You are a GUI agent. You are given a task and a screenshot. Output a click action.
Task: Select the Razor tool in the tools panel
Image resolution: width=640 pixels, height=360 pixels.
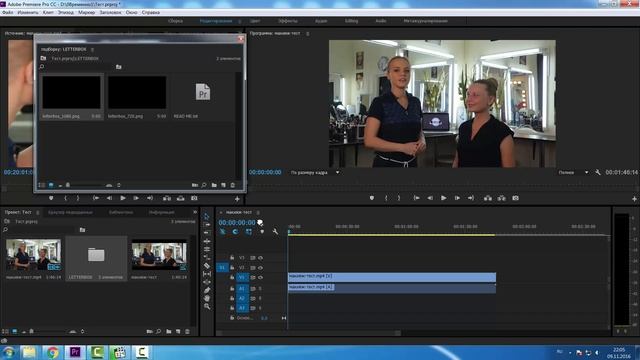pos(207,265)
